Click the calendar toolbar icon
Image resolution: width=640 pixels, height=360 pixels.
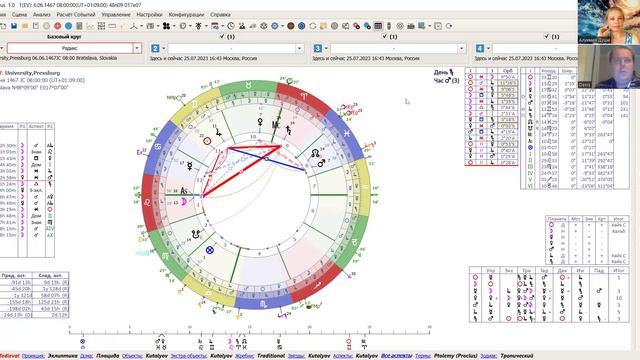[x=215, y=26]
